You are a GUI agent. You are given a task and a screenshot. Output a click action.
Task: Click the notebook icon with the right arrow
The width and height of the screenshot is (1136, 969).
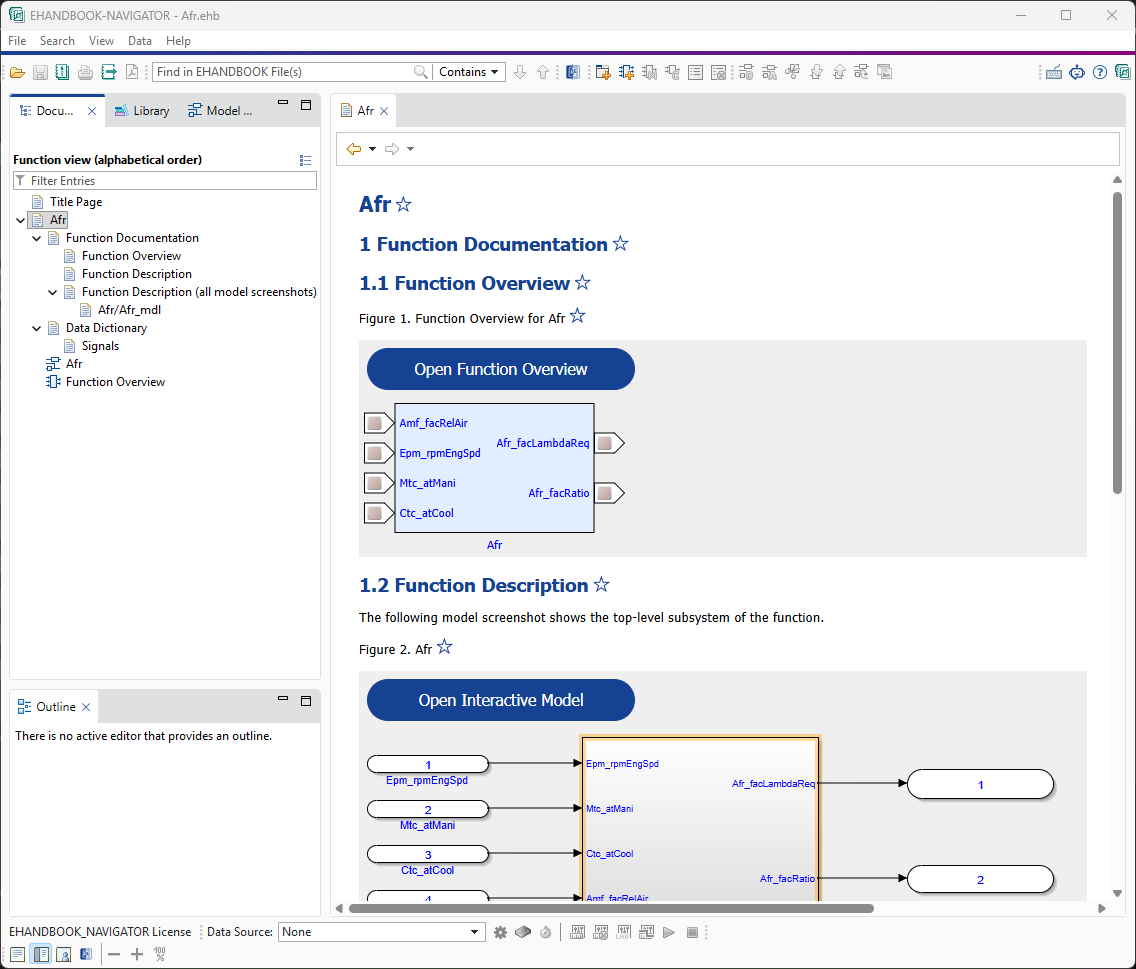(x=109, y=72)
